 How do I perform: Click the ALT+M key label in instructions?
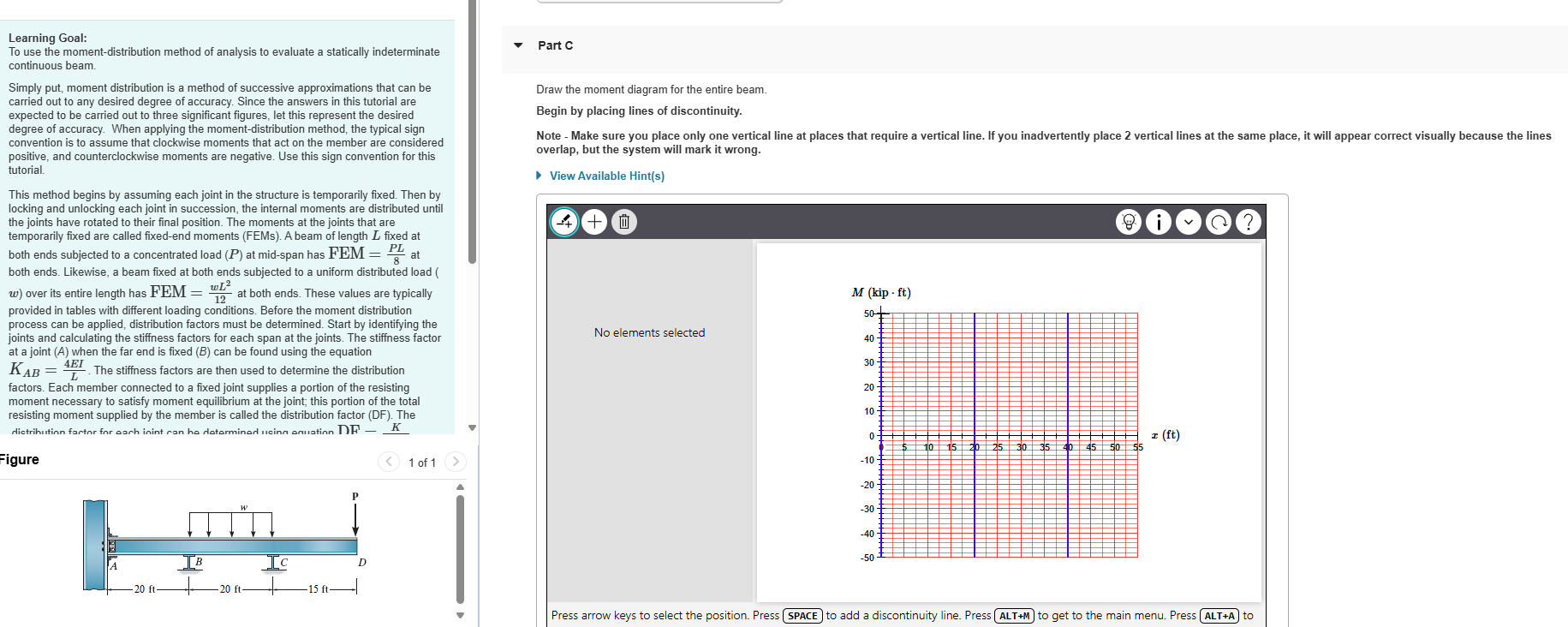[1015, 616]
